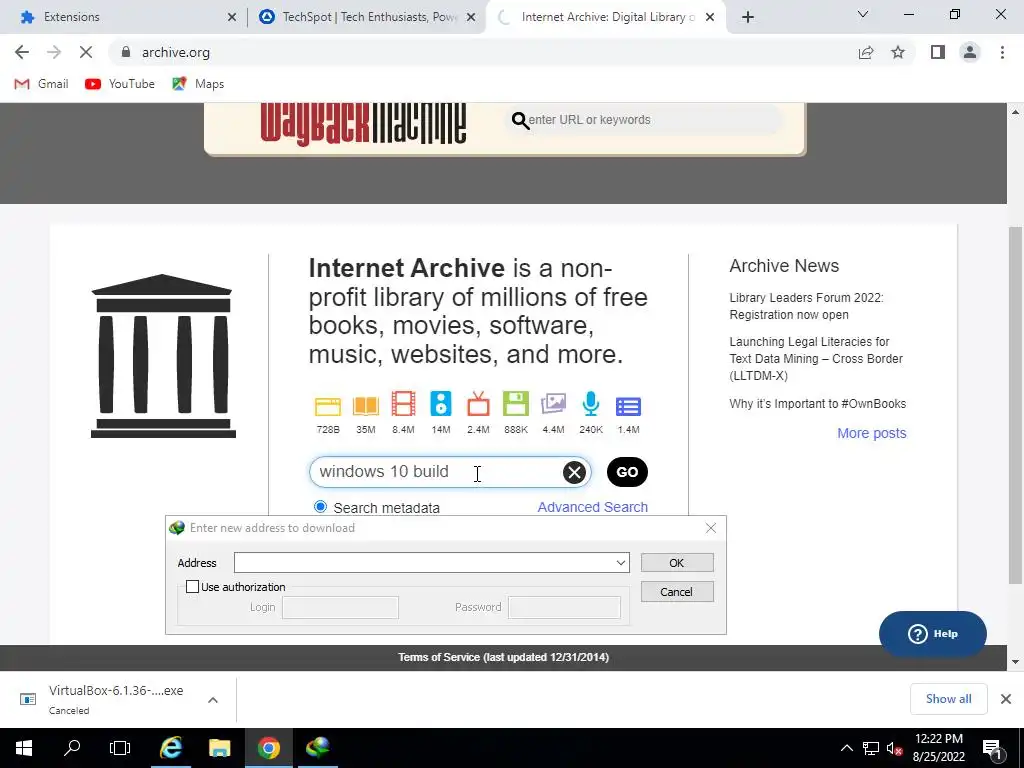Click Show all downloads

[x=948, y=699]
